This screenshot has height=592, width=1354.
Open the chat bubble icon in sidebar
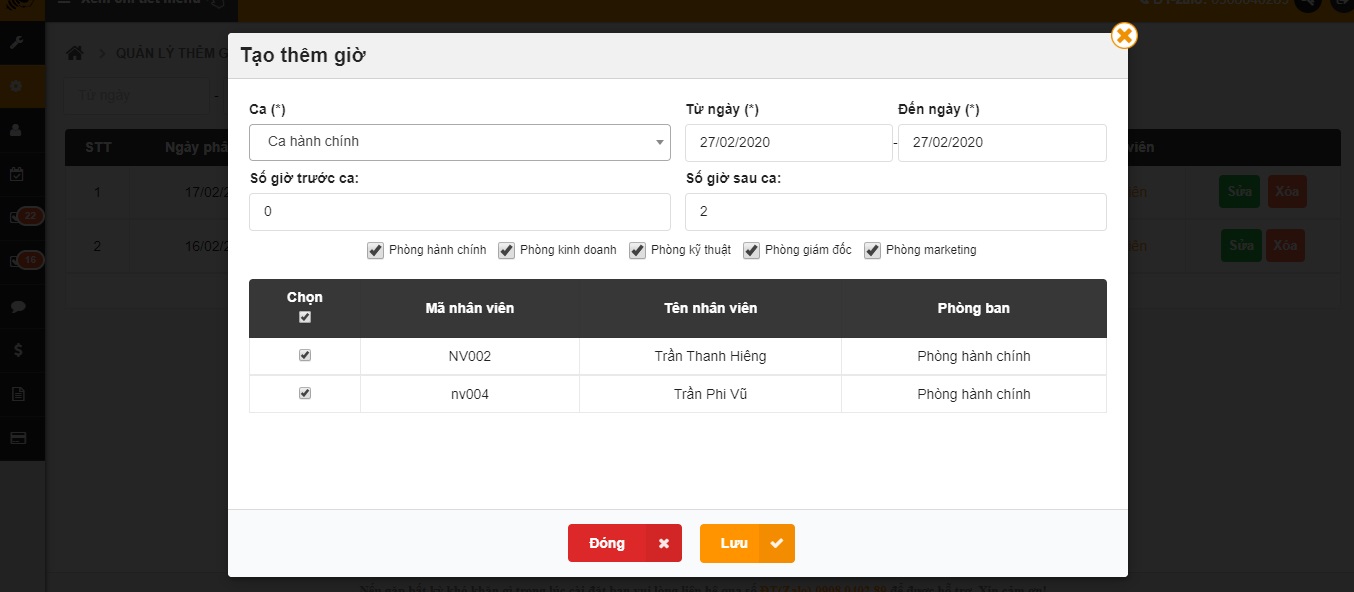tap(17, 306)
